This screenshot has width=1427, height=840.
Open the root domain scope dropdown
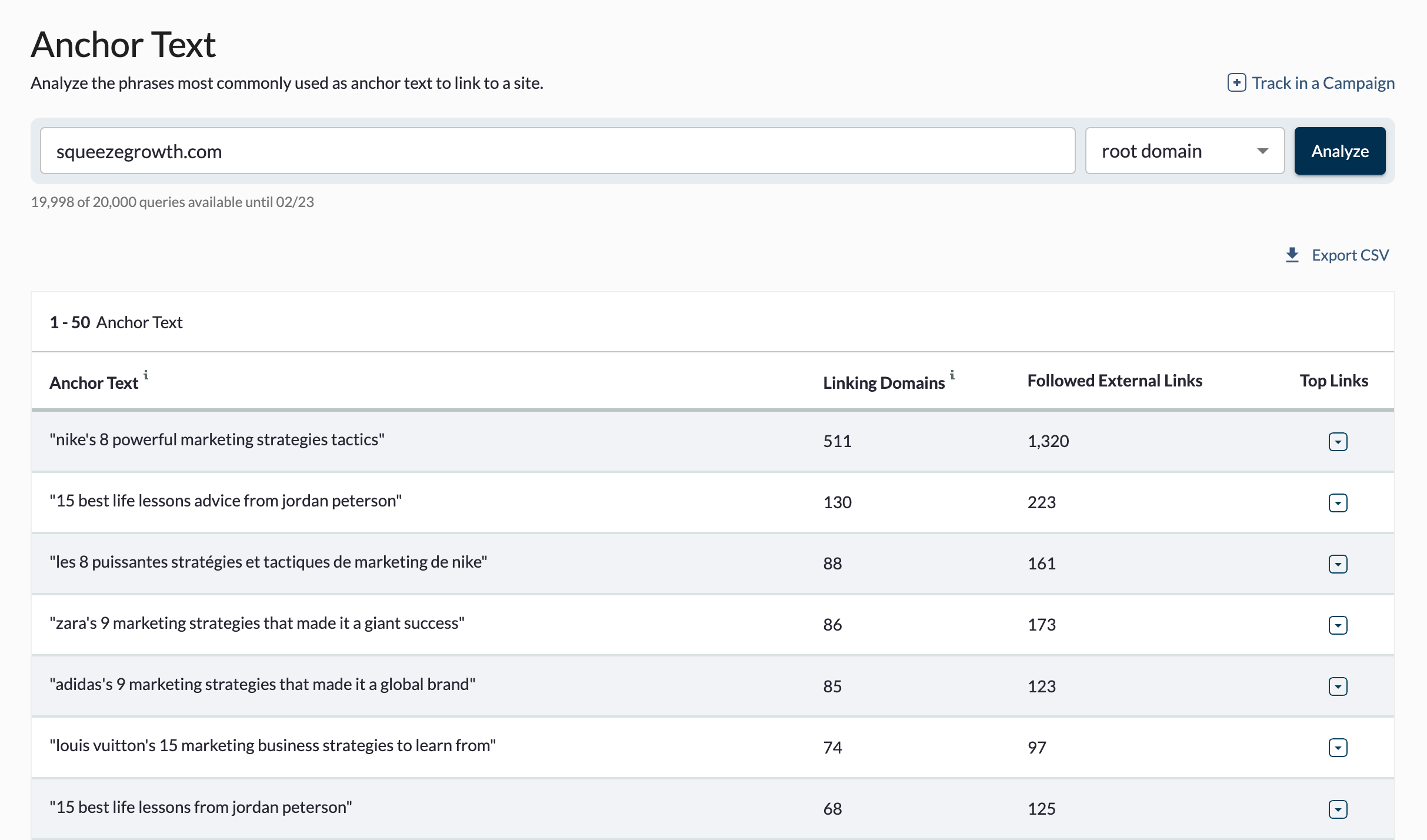point(1185,151)
